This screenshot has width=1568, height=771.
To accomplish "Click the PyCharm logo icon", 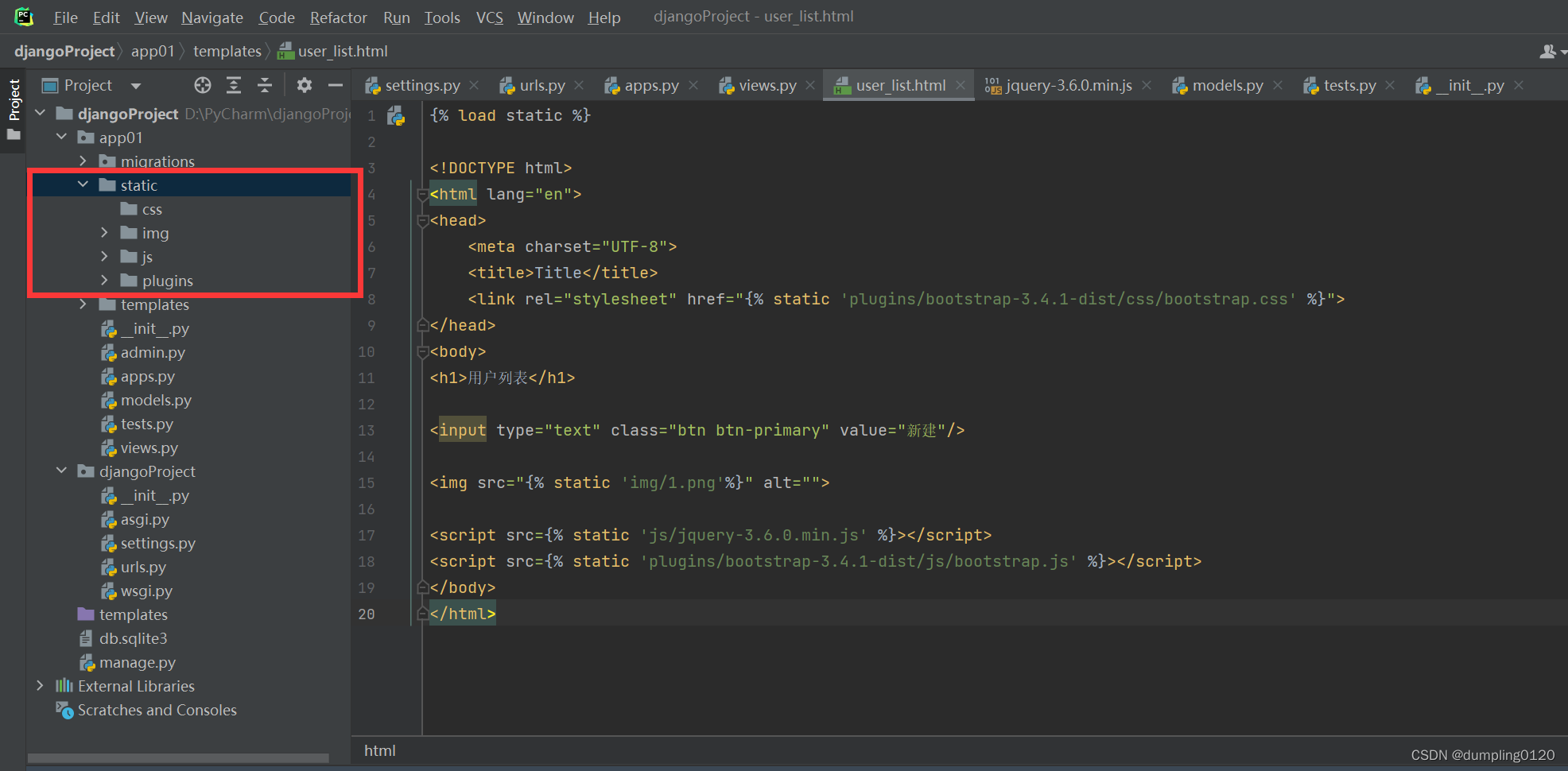I will [24, 16].
